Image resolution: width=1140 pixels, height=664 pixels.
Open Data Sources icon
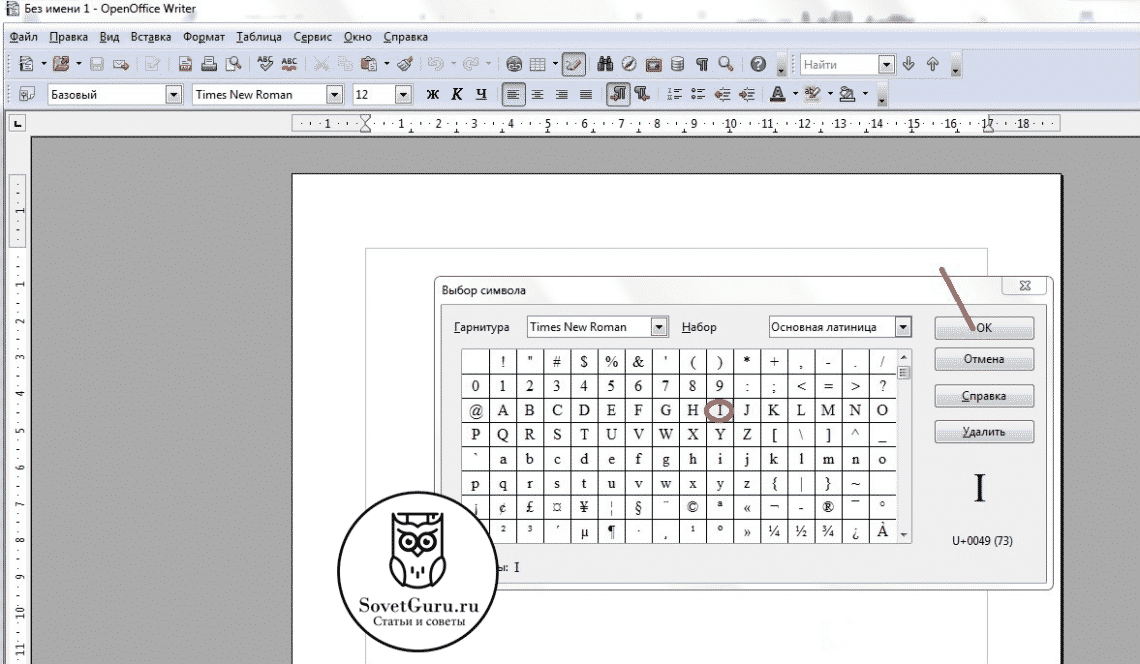tap(678, 64)
